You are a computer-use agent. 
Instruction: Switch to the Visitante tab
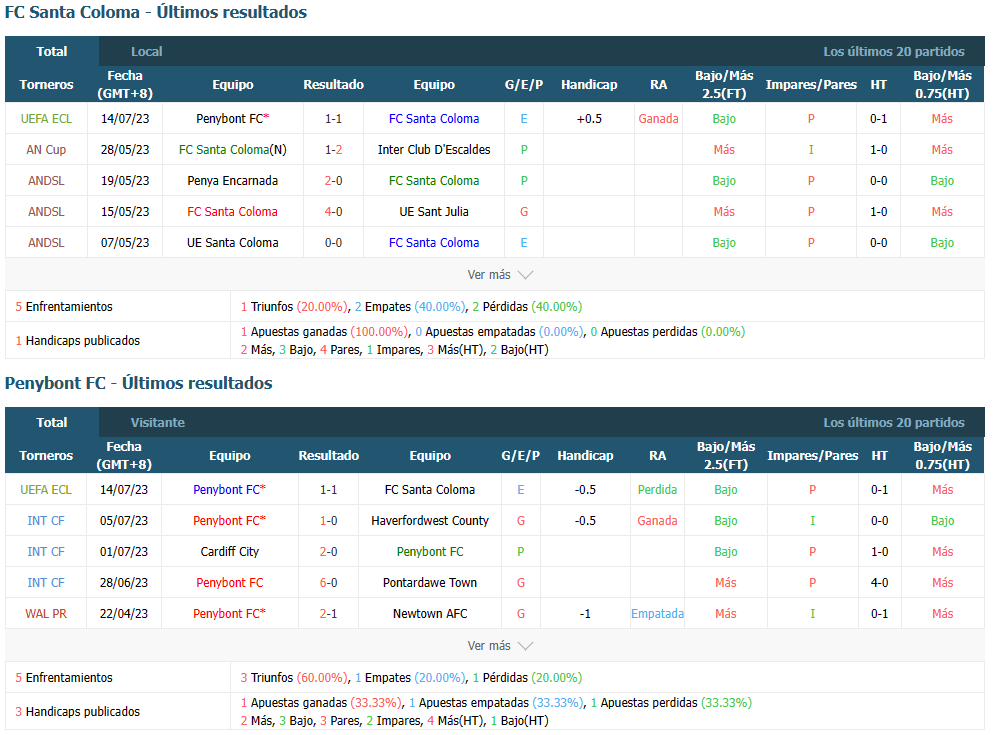click(x=158, y=422)
